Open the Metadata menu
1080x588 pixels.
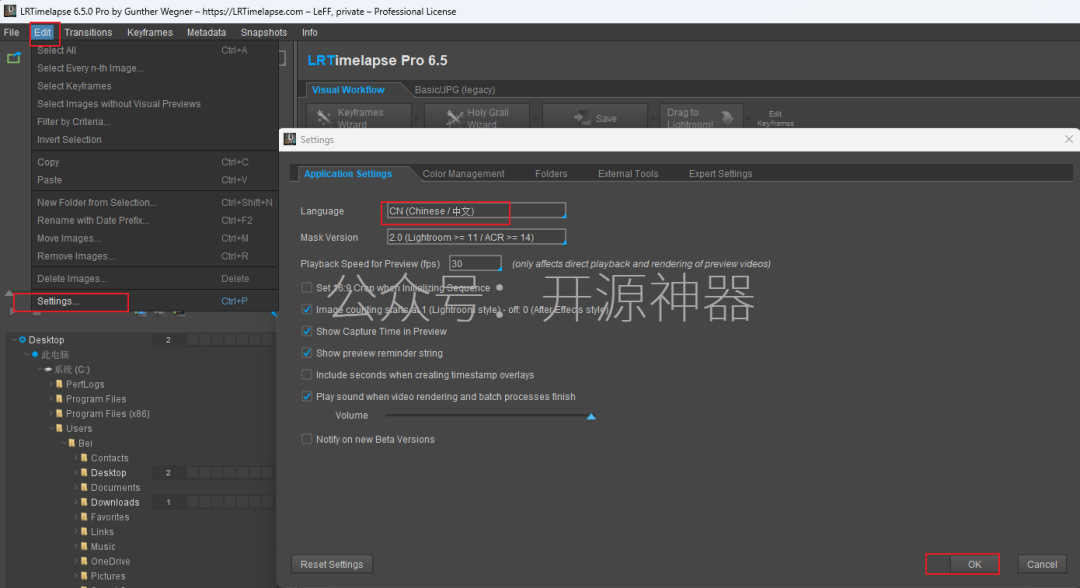(x=206, y=32)
